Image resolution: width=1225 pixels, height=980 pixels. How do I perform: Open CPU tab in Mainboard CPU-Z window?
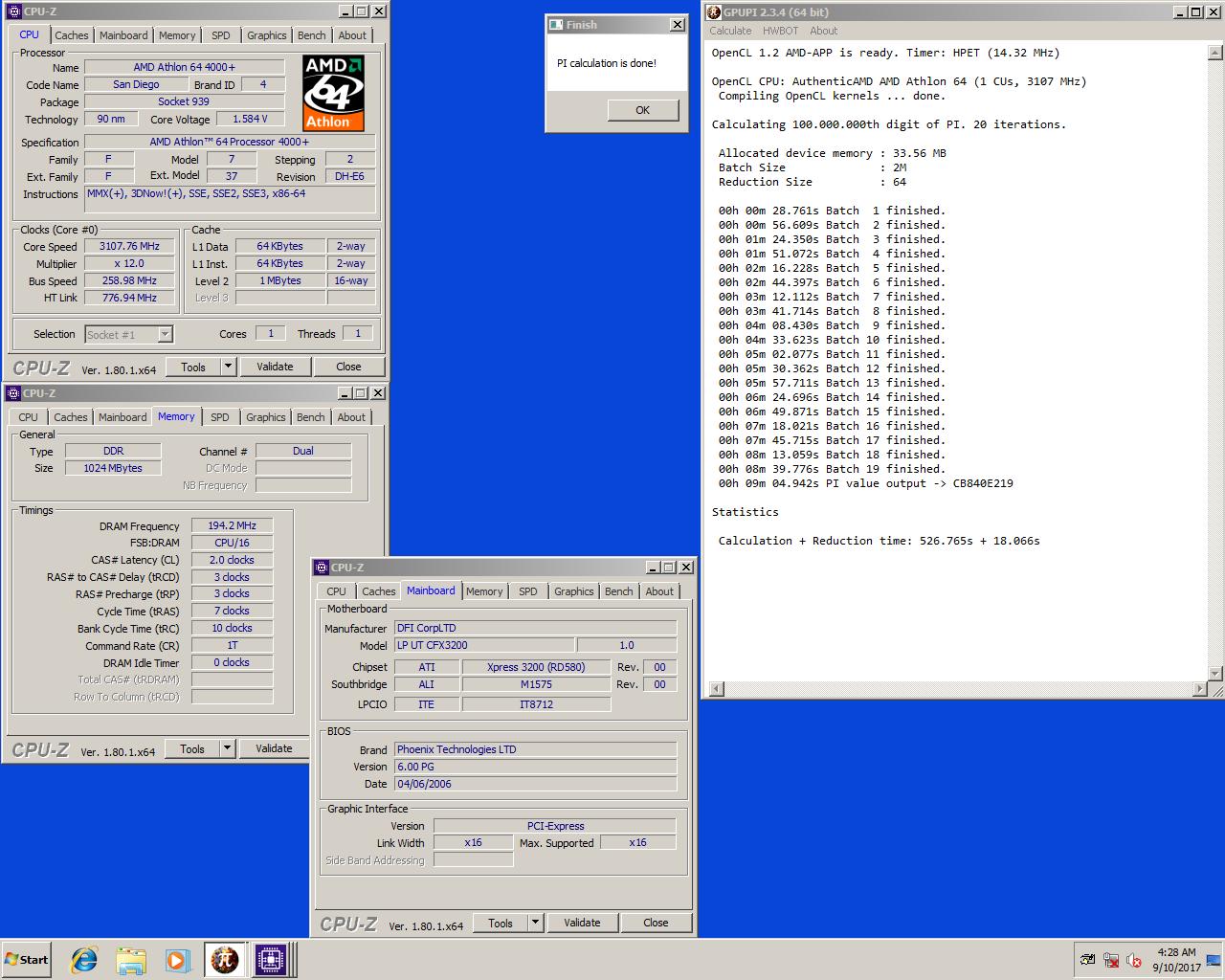[x=337, y=591]
